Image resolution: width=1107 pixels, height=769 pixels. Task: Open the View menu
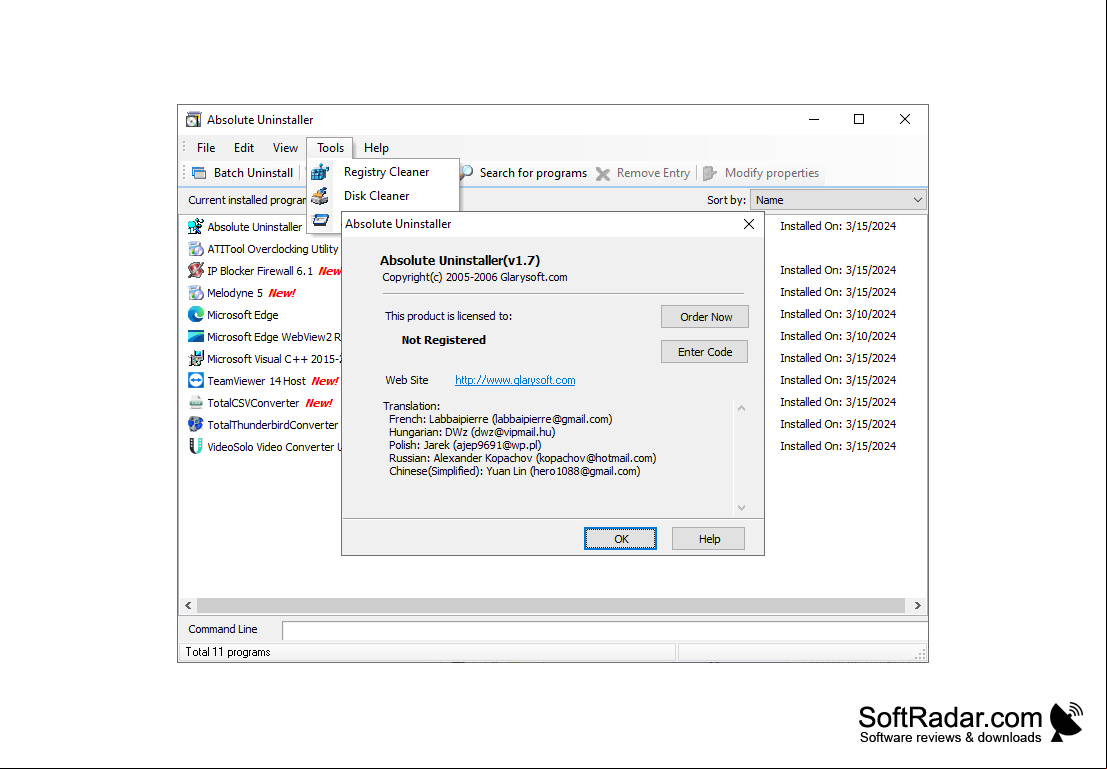285,148
